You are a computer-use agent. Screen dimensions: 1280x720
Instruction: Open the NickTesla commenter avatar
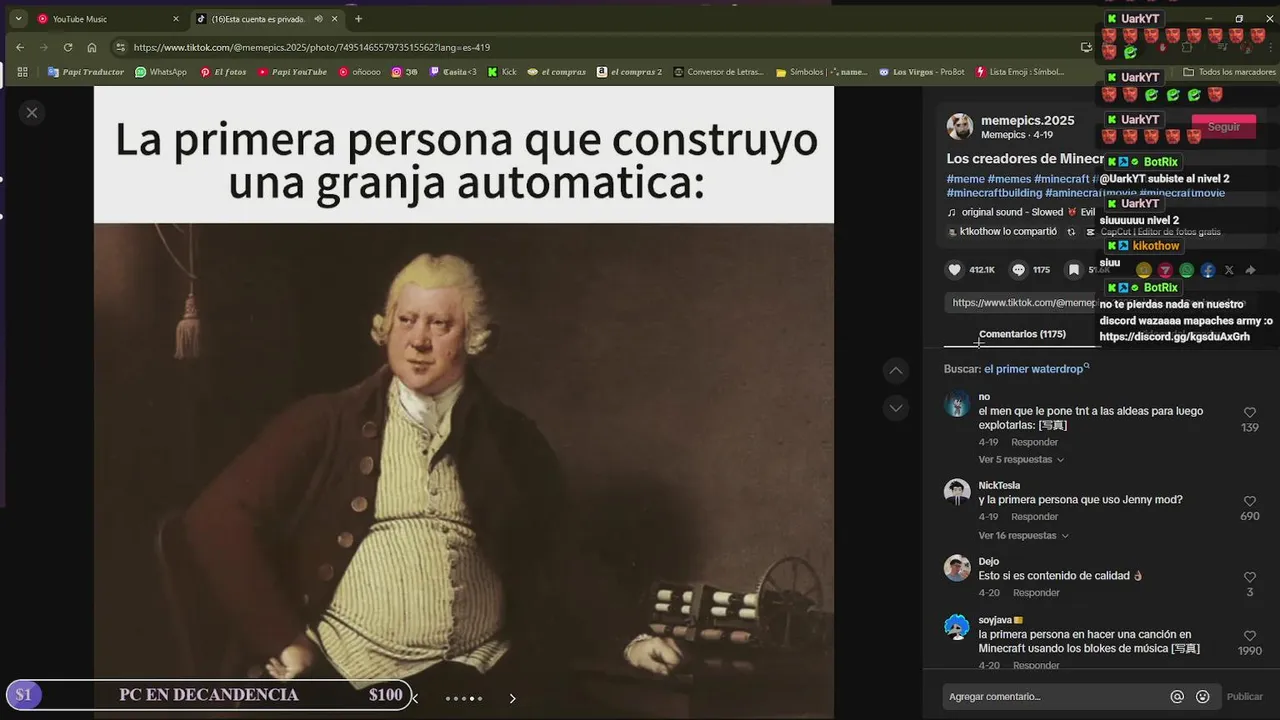point(957,492)
